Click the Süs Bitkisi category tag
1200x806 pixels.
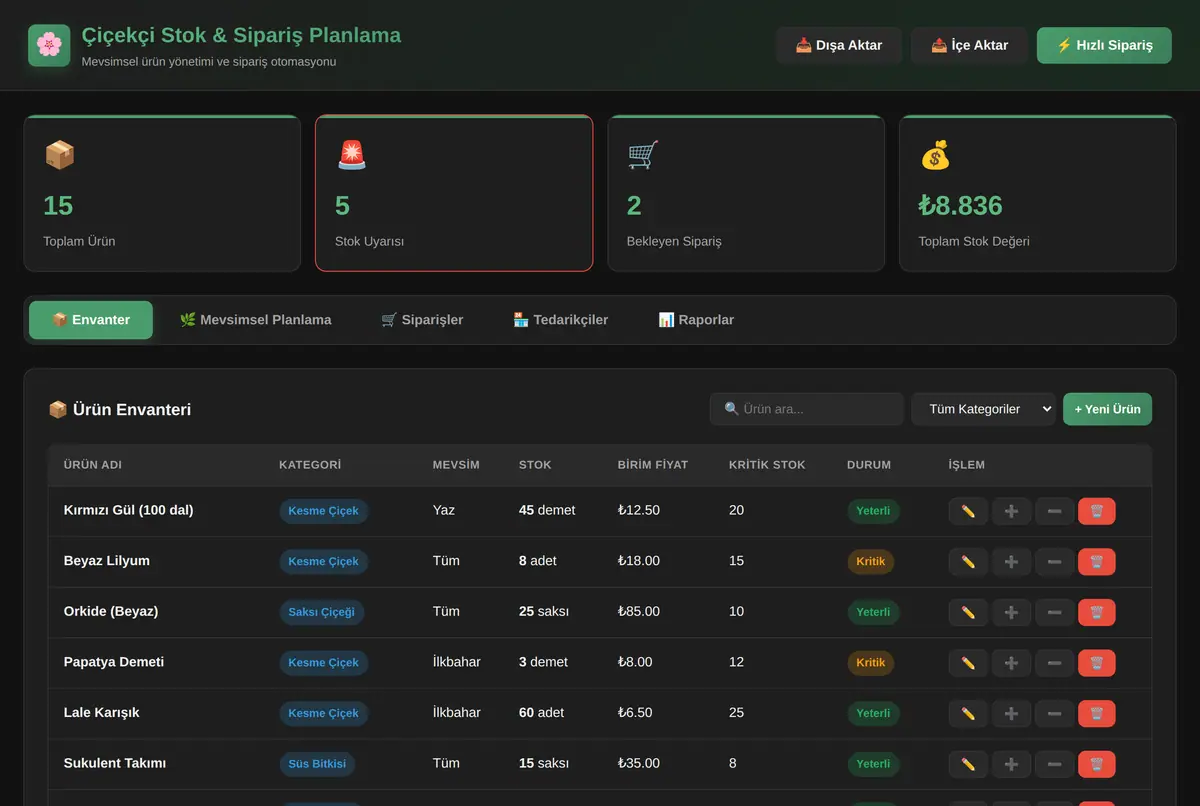317,764
